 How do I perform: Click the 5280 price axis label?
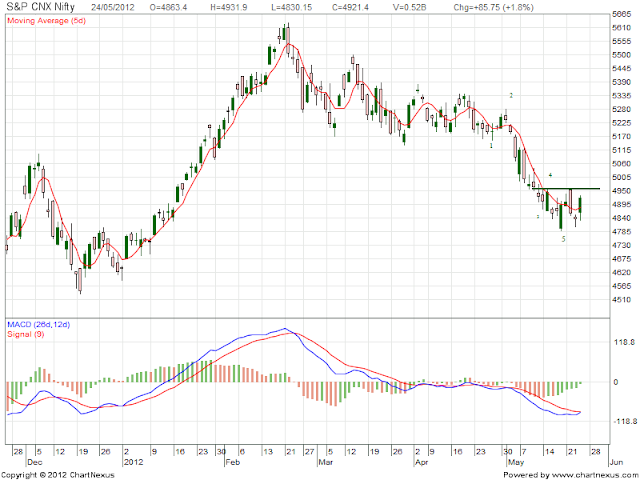point(622,109)
